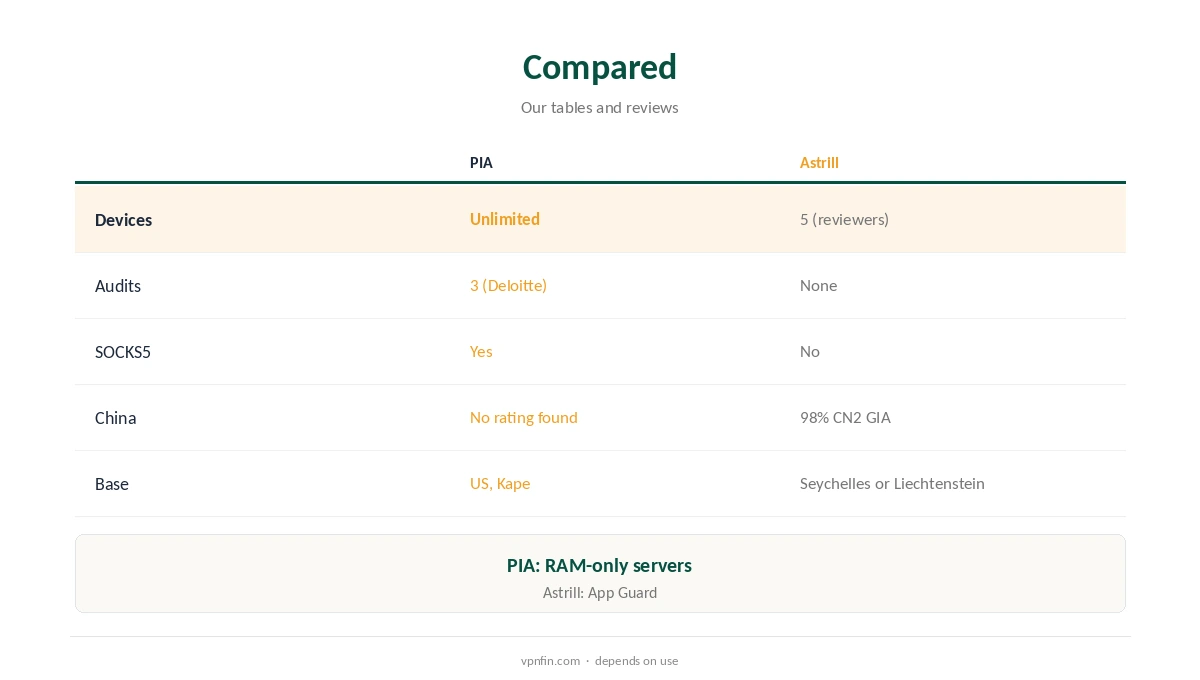Click the 'Yes' cell in SOCKS5 row

tap(481, 352)
